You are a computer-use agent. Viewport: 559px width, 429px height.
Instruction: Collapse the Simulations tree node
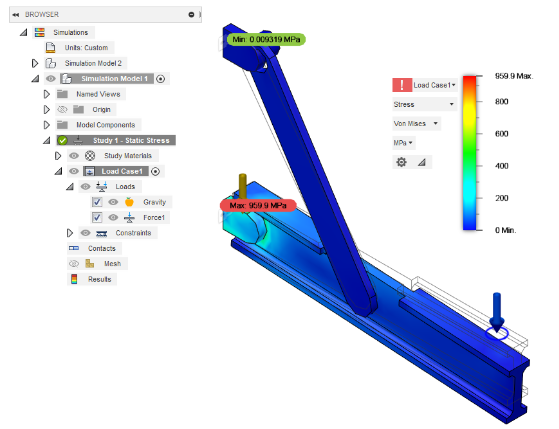click(x=24, y=33)
